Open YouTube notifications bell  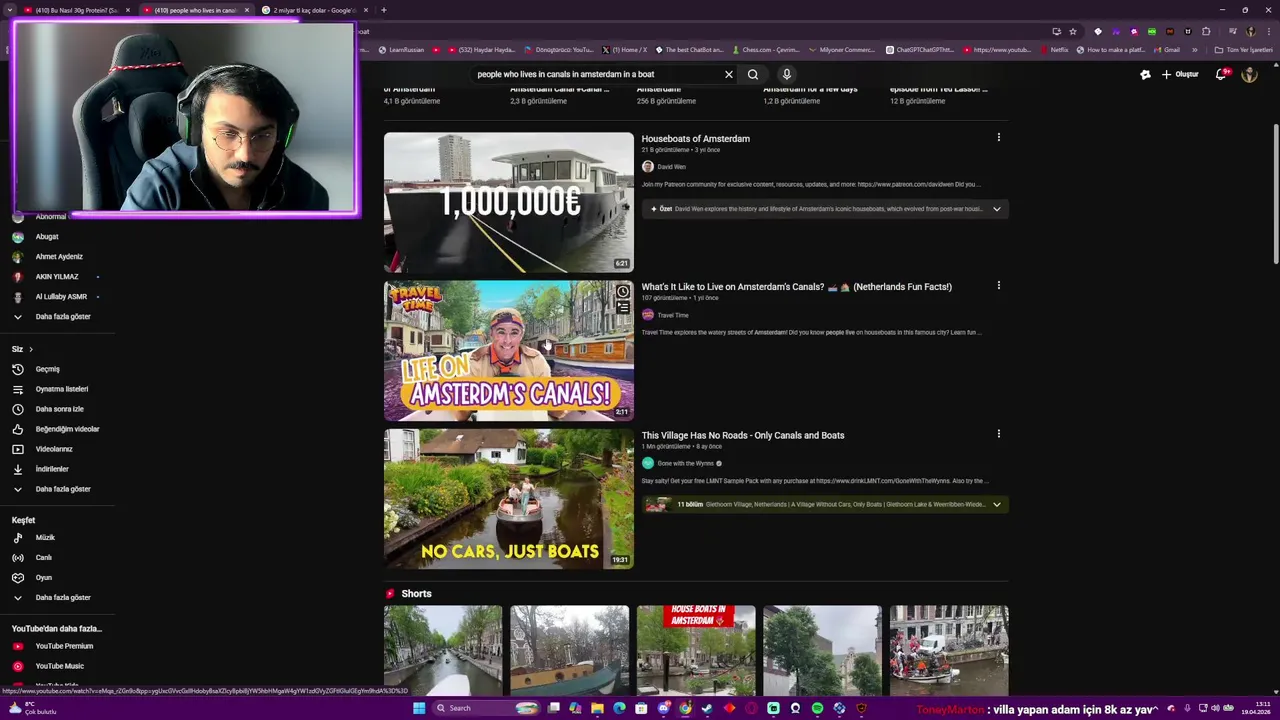(x=1221, y=74)
